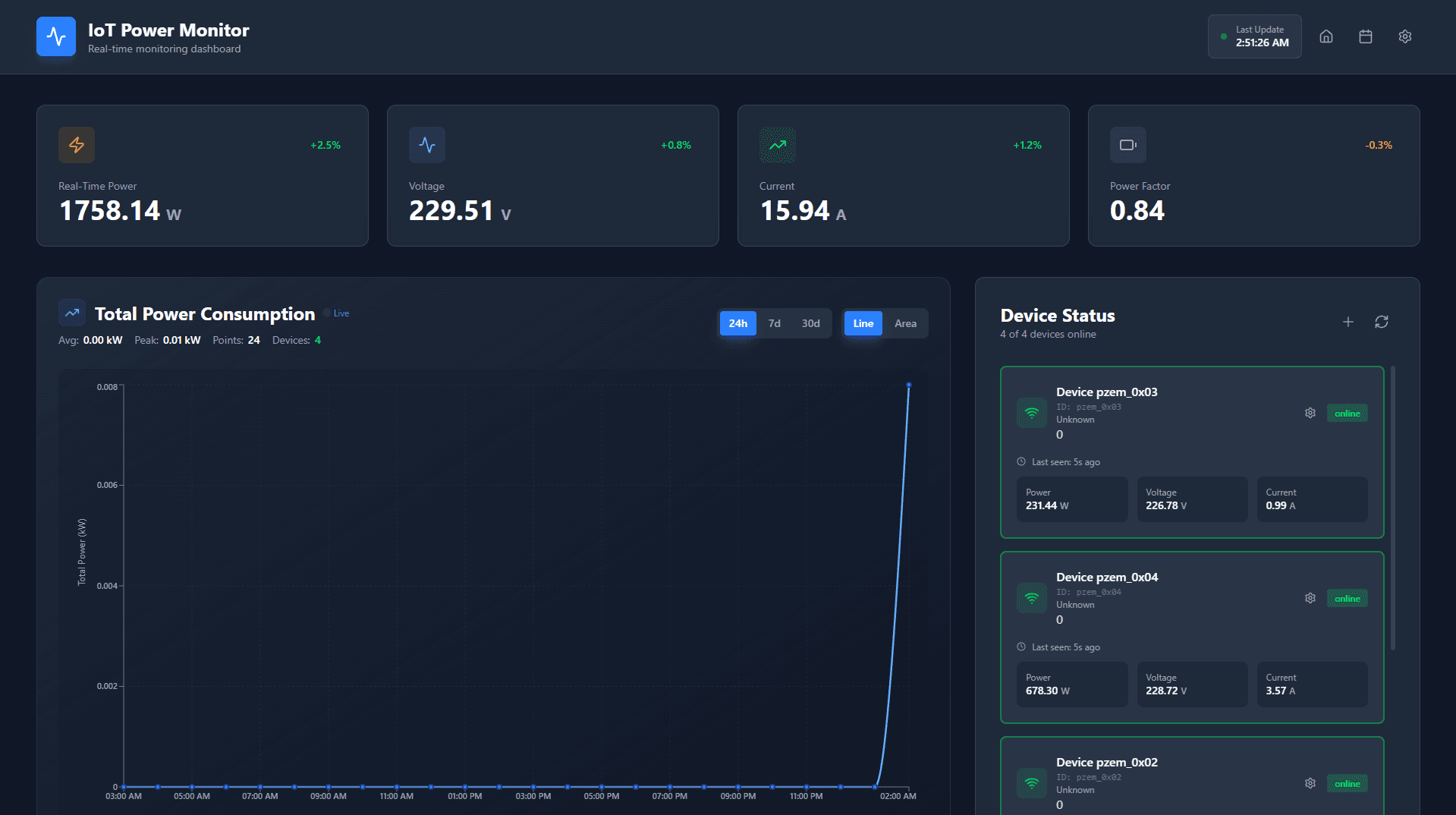This screenshot has width=1456, height=815.
Task: Click the Power Factor value 0.84
Action: coord(1137,210)
